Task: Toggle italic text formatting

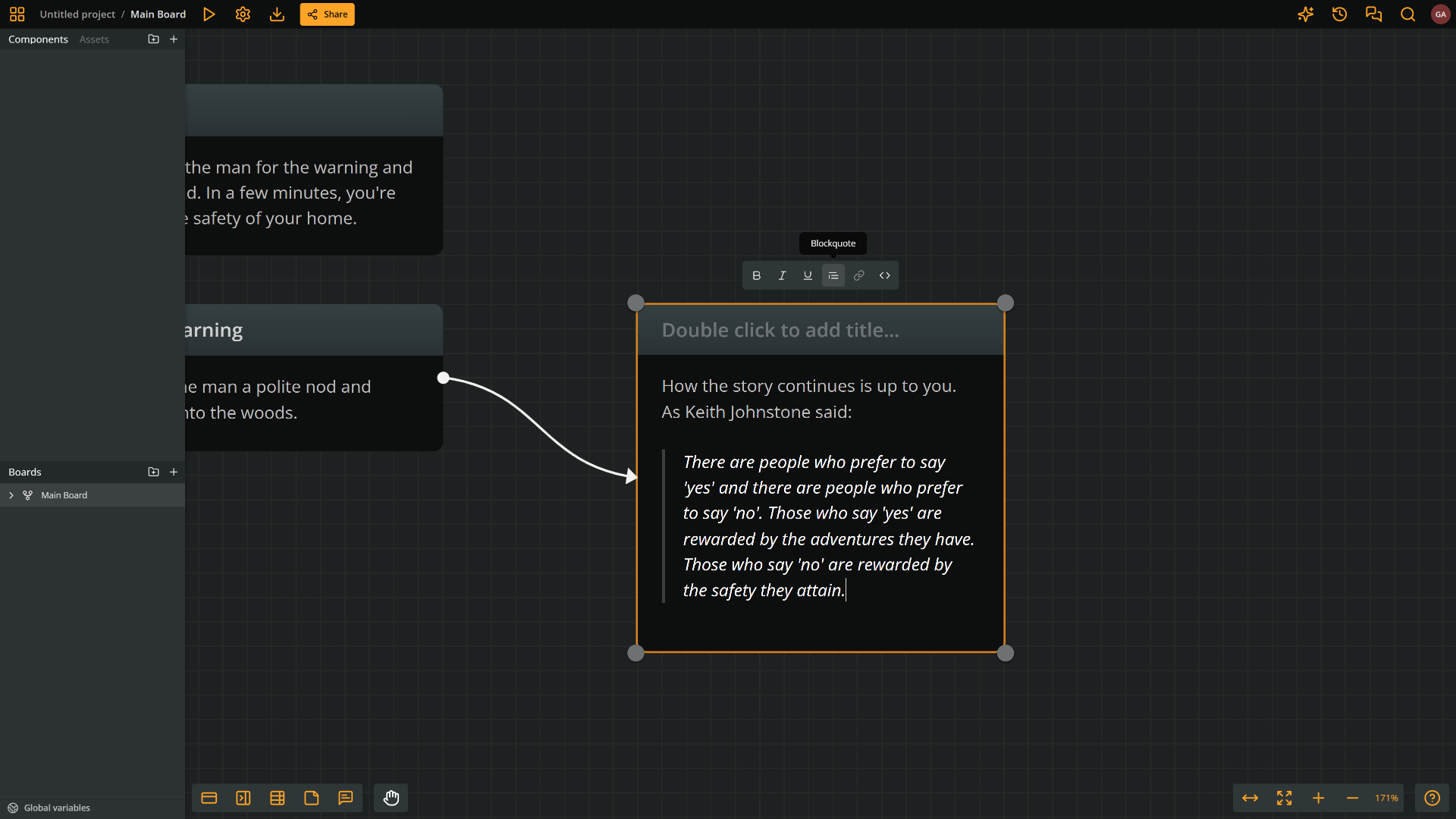Action: click(x=782, y=275)
